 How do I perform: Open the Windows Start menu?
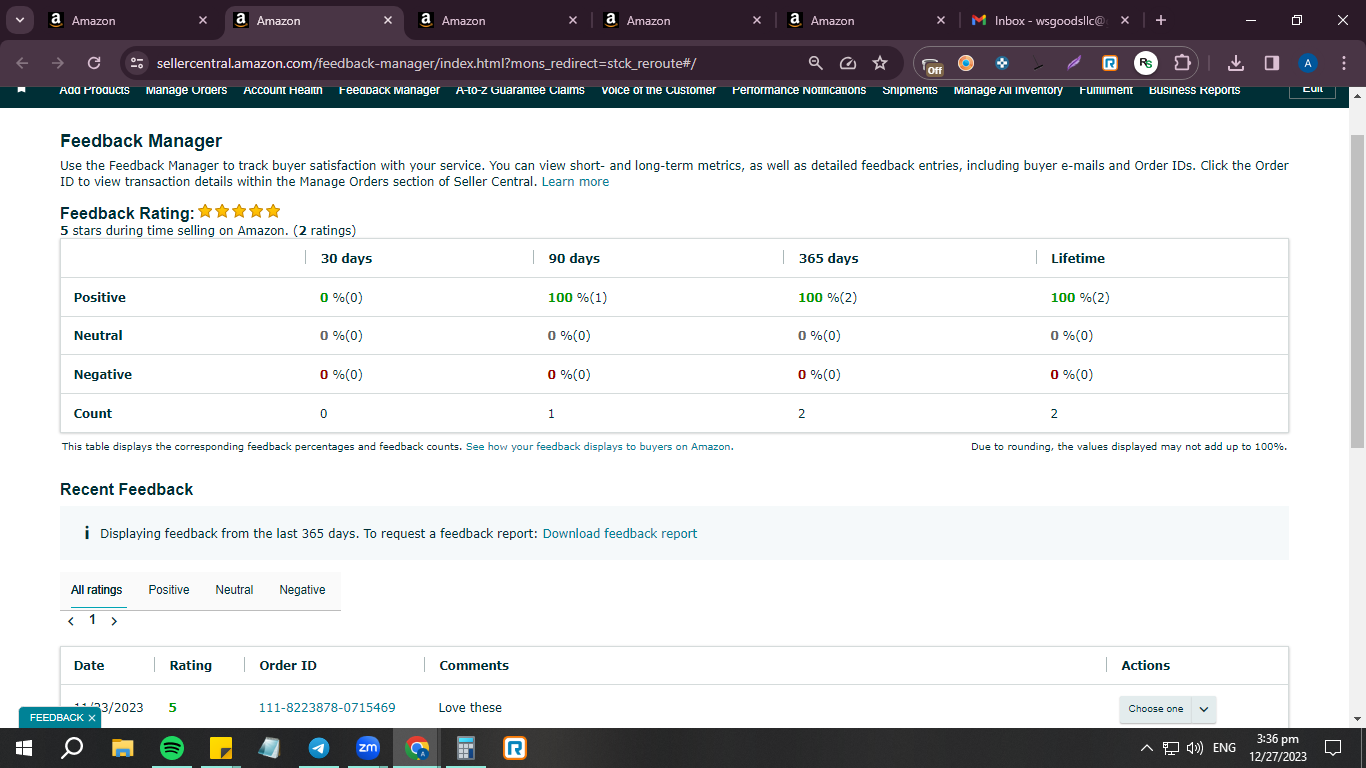pyautogui.click(x=24, y=748)
